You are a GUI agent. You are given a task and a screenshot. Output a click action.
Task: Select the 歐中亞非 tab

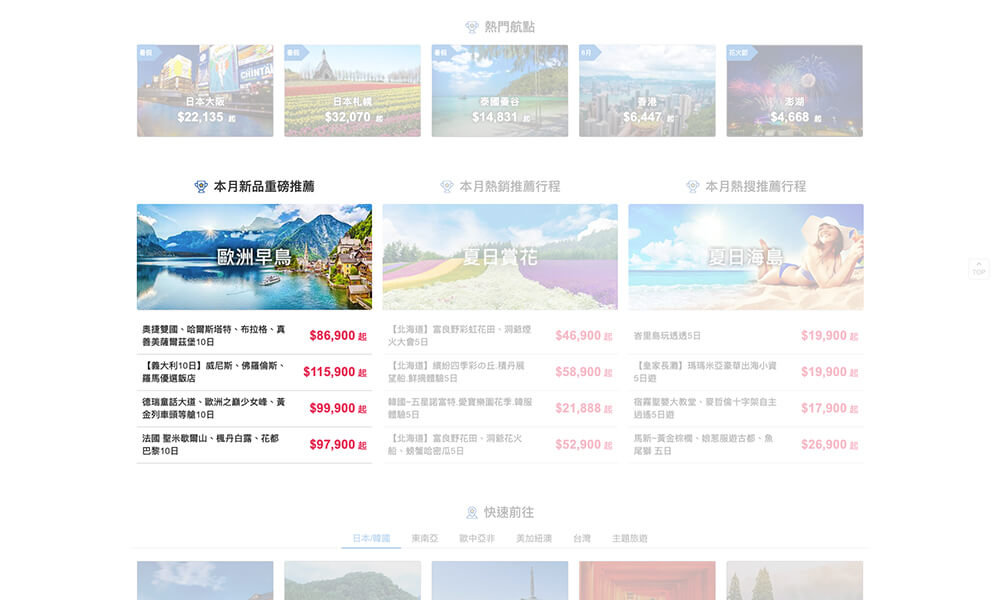click(x=477, y=539)
